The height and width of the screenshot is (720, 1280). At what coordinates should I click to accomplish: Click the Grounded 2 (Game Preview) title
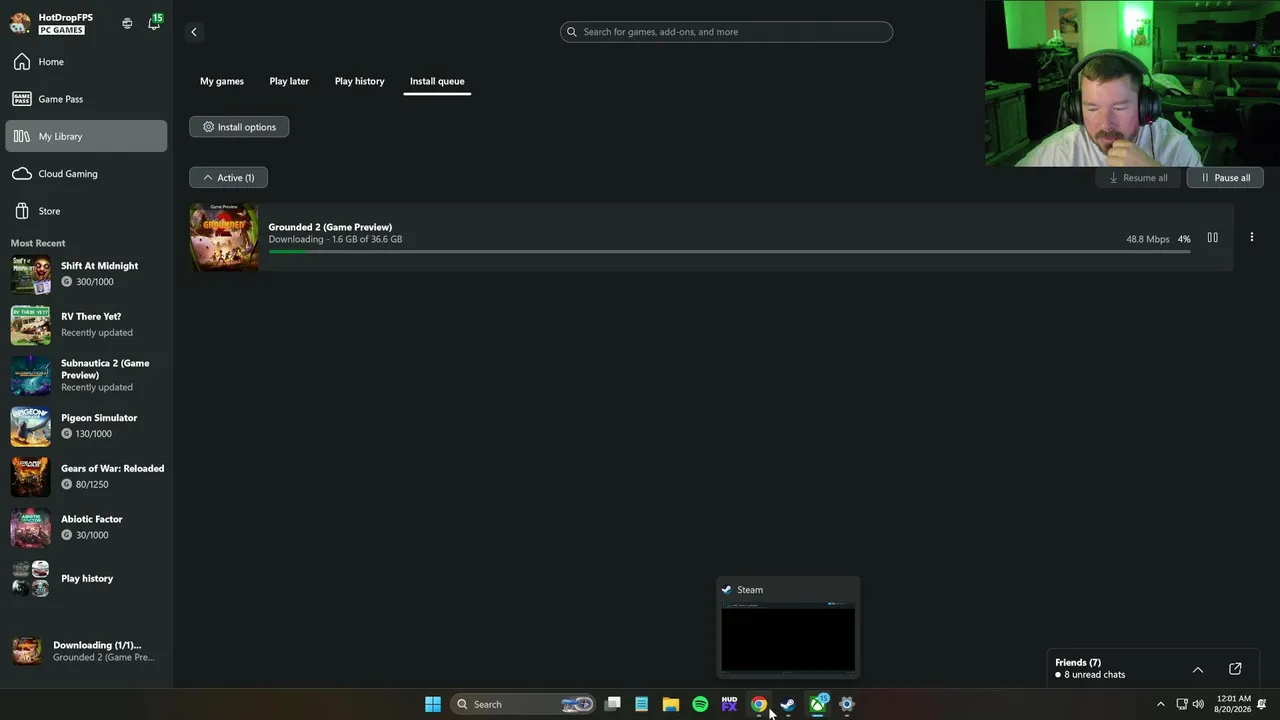[330, 227]
